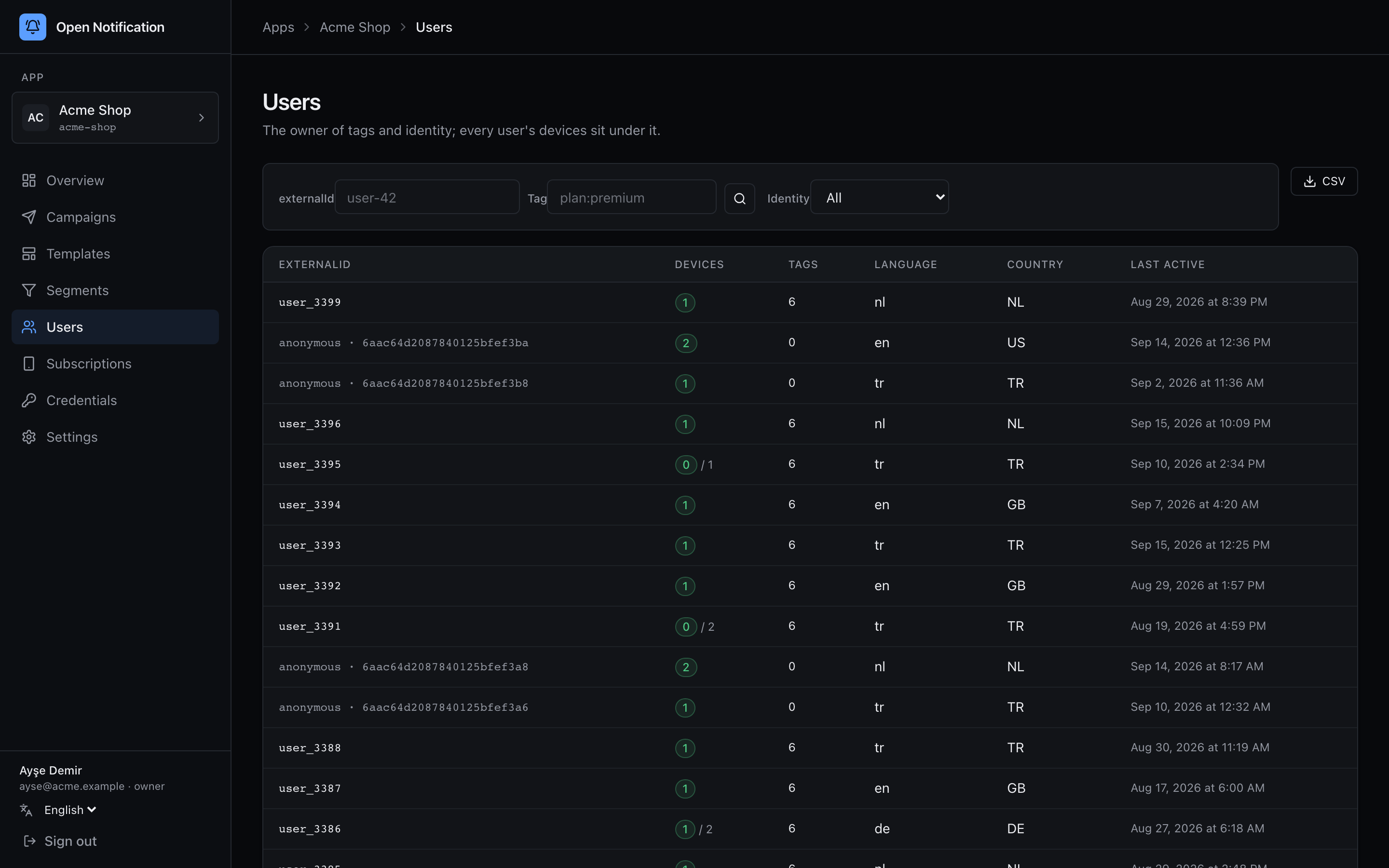
Task: Export users with the CSV button
Action: pos(1323,181)
